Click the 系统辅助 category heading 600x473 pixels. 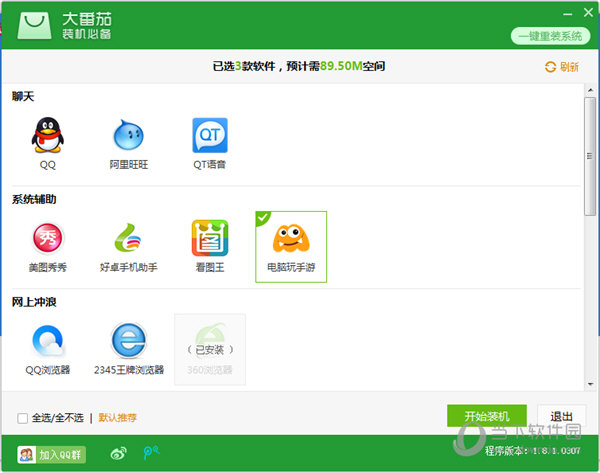pos(34,199)
